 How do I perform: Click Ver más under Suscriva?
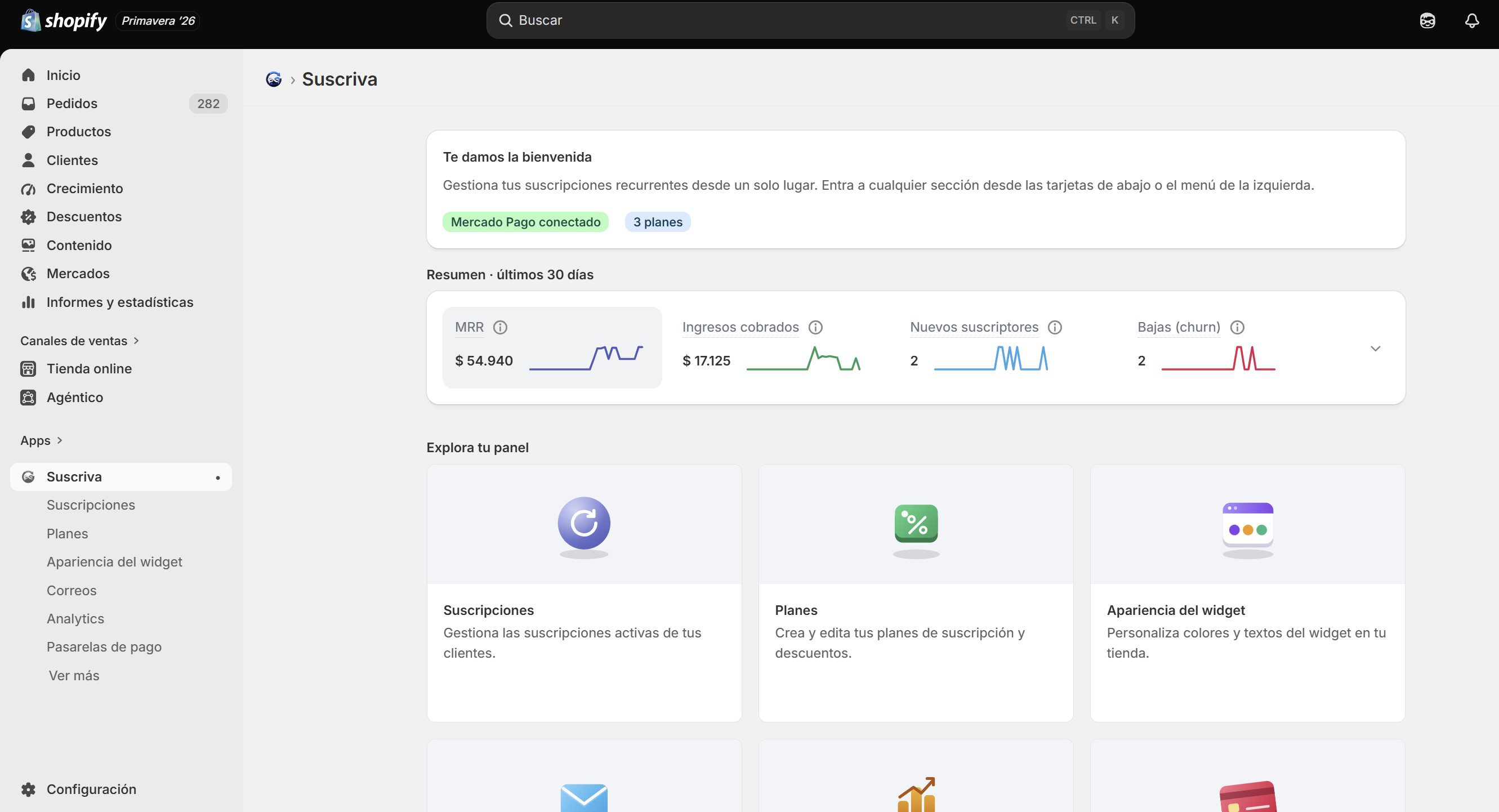coord(74,675)
